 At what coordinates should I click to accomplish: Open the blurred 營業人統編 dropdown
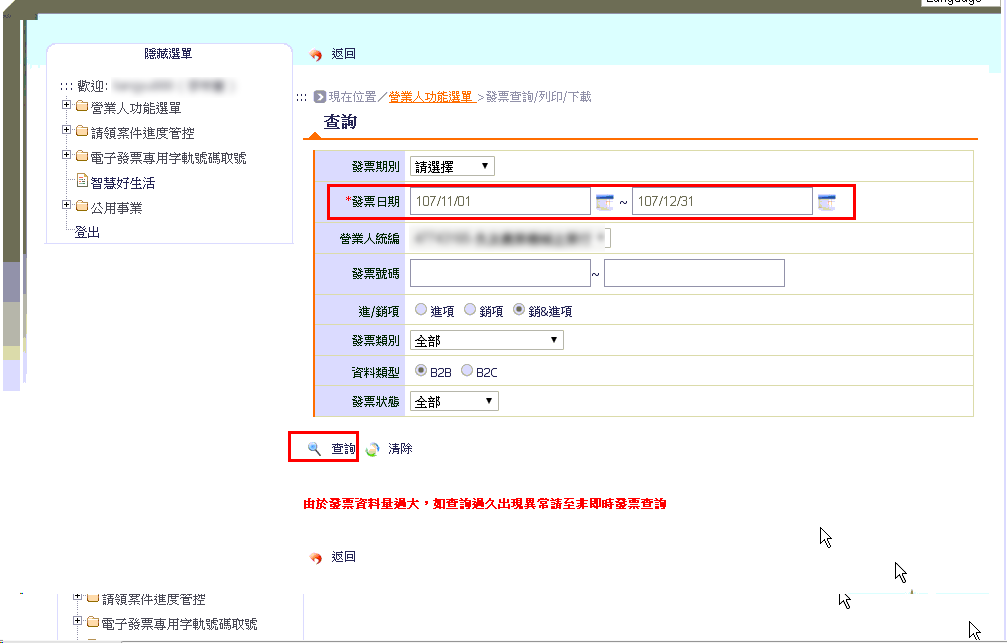511,238
